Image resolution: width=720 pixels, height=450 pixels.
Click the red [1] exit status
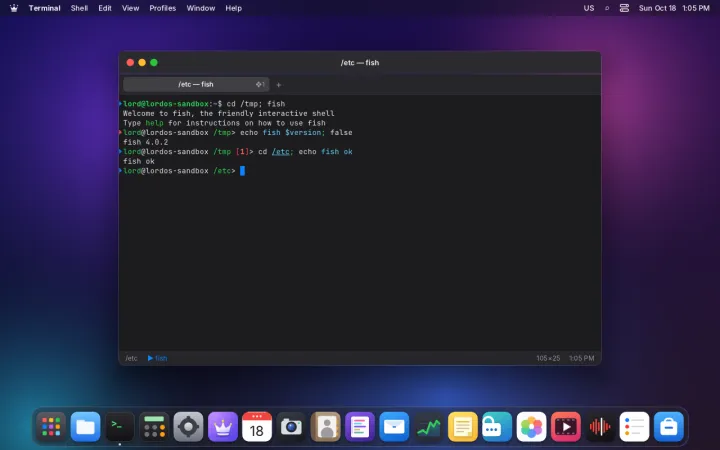(242, 152)
